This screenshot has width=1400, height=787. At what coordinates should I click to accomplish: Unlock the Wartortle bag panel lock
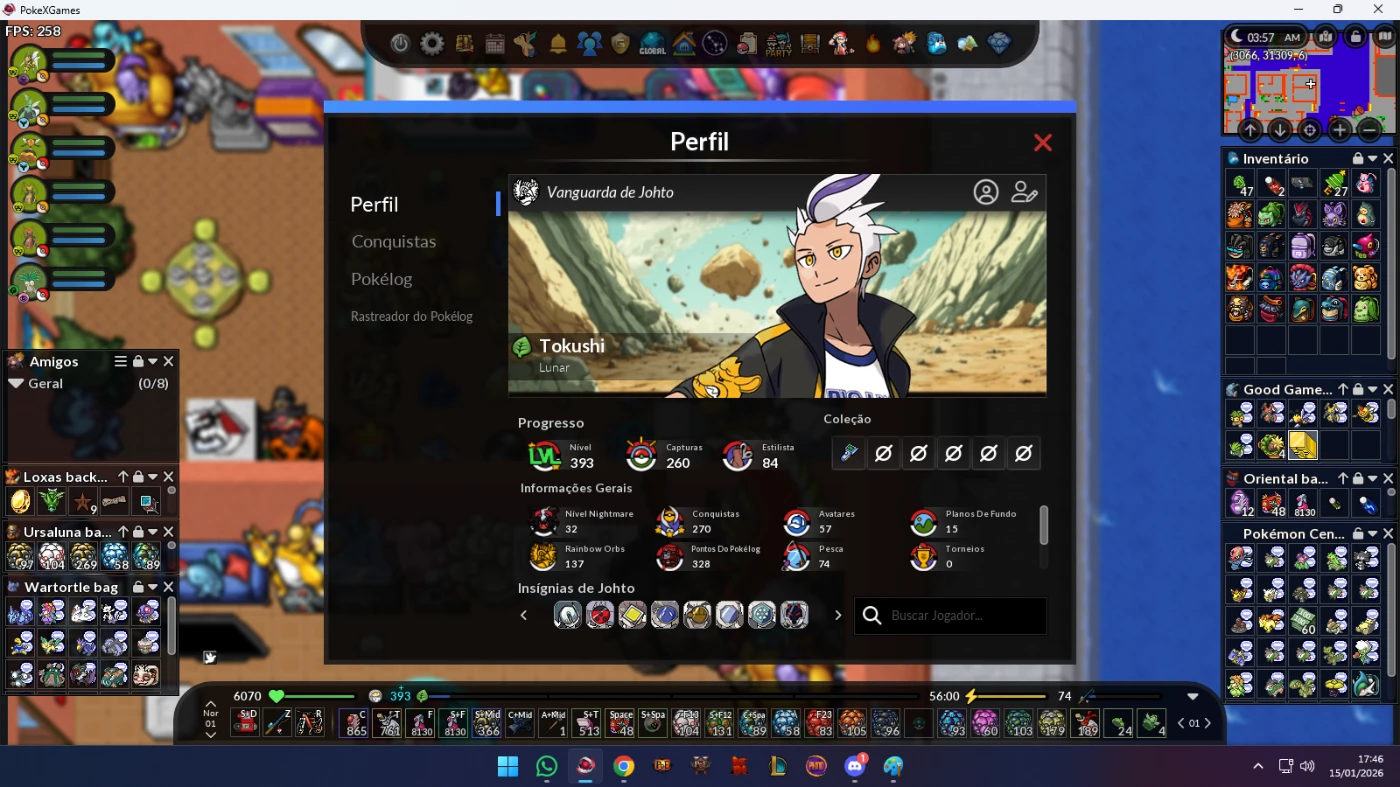[x=138, y=587]
